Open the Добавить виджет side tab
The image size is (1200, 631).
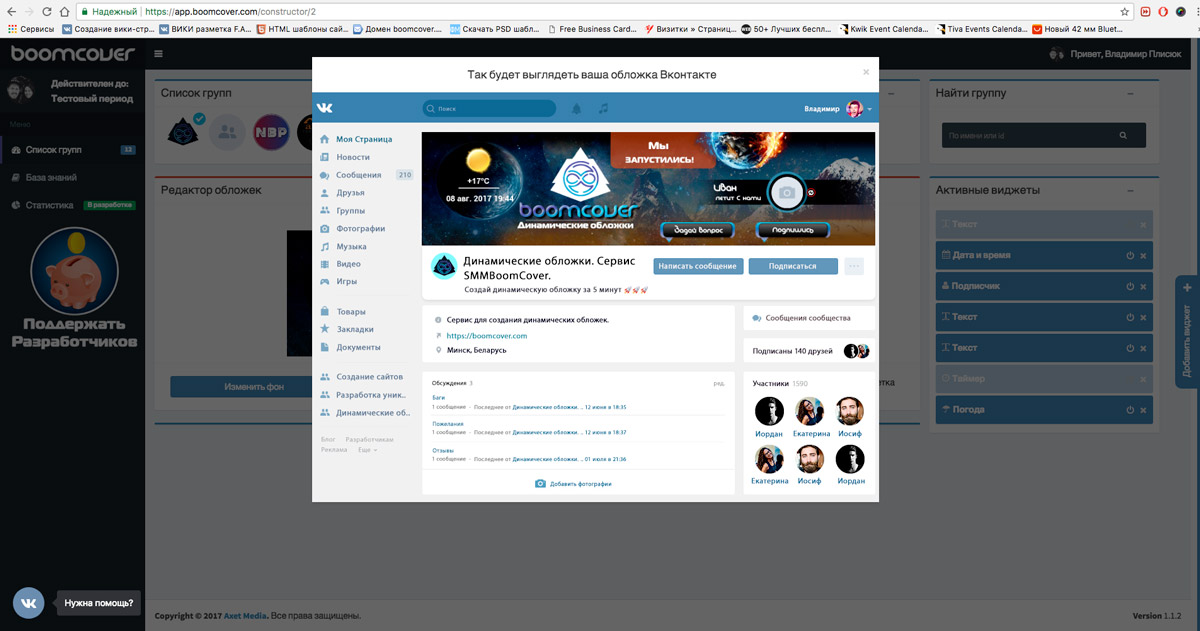pos(1187,332)
